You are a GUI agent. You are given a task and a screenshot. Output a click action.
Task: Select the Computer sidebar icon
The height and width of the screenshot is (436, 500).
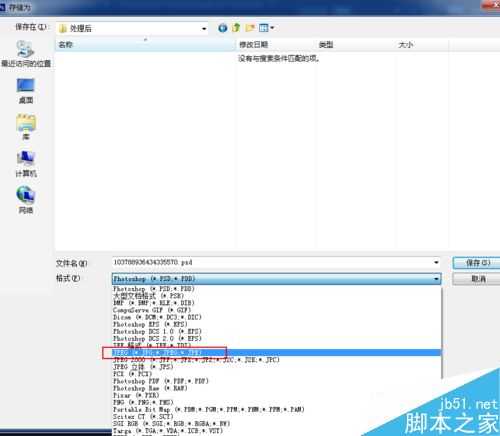tap(26, 164)
